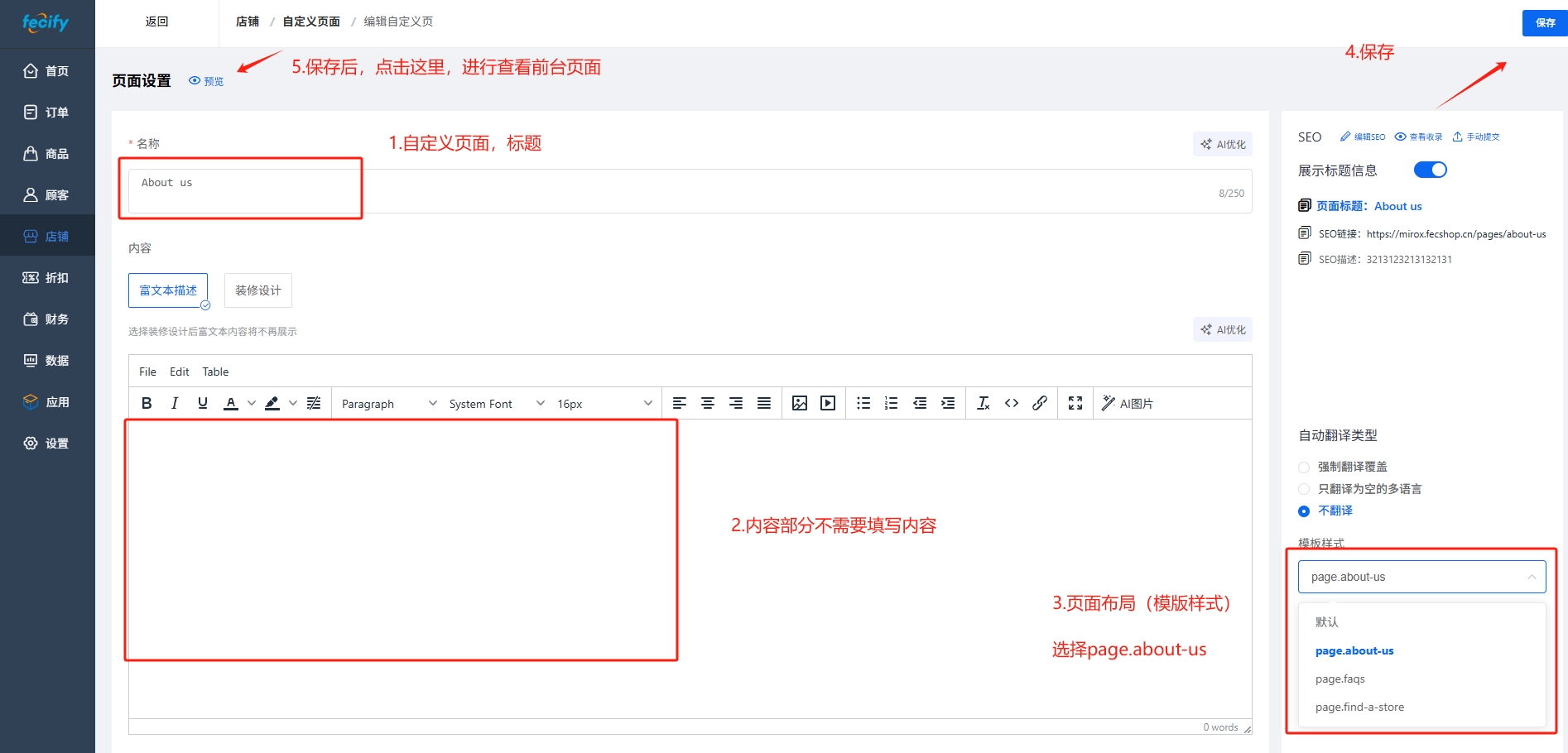
Task: Expand the System Font dropdown
Action: (496, 404)
